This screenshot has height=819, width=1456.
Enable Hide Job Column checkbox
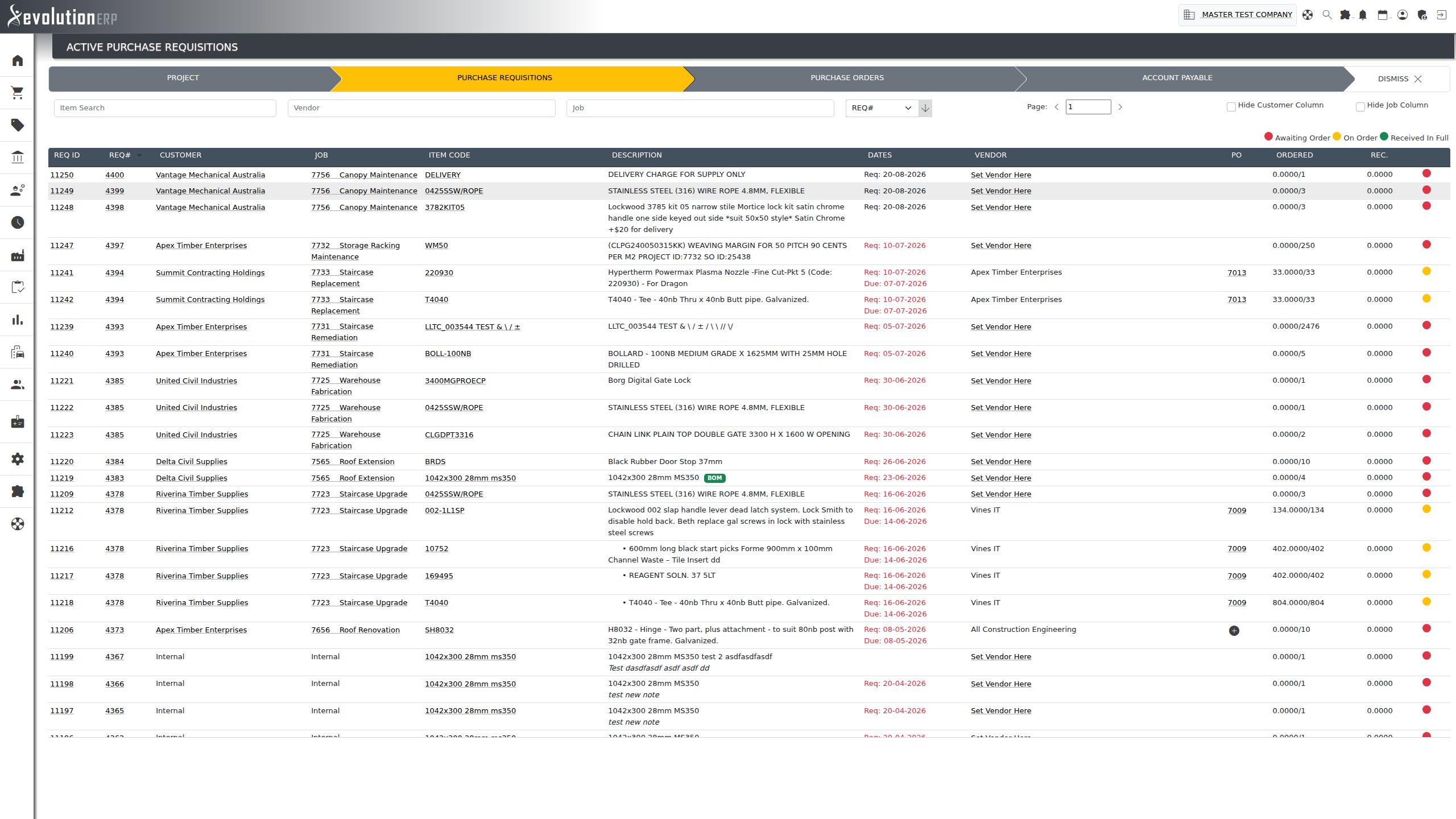tap(1360, 107)
